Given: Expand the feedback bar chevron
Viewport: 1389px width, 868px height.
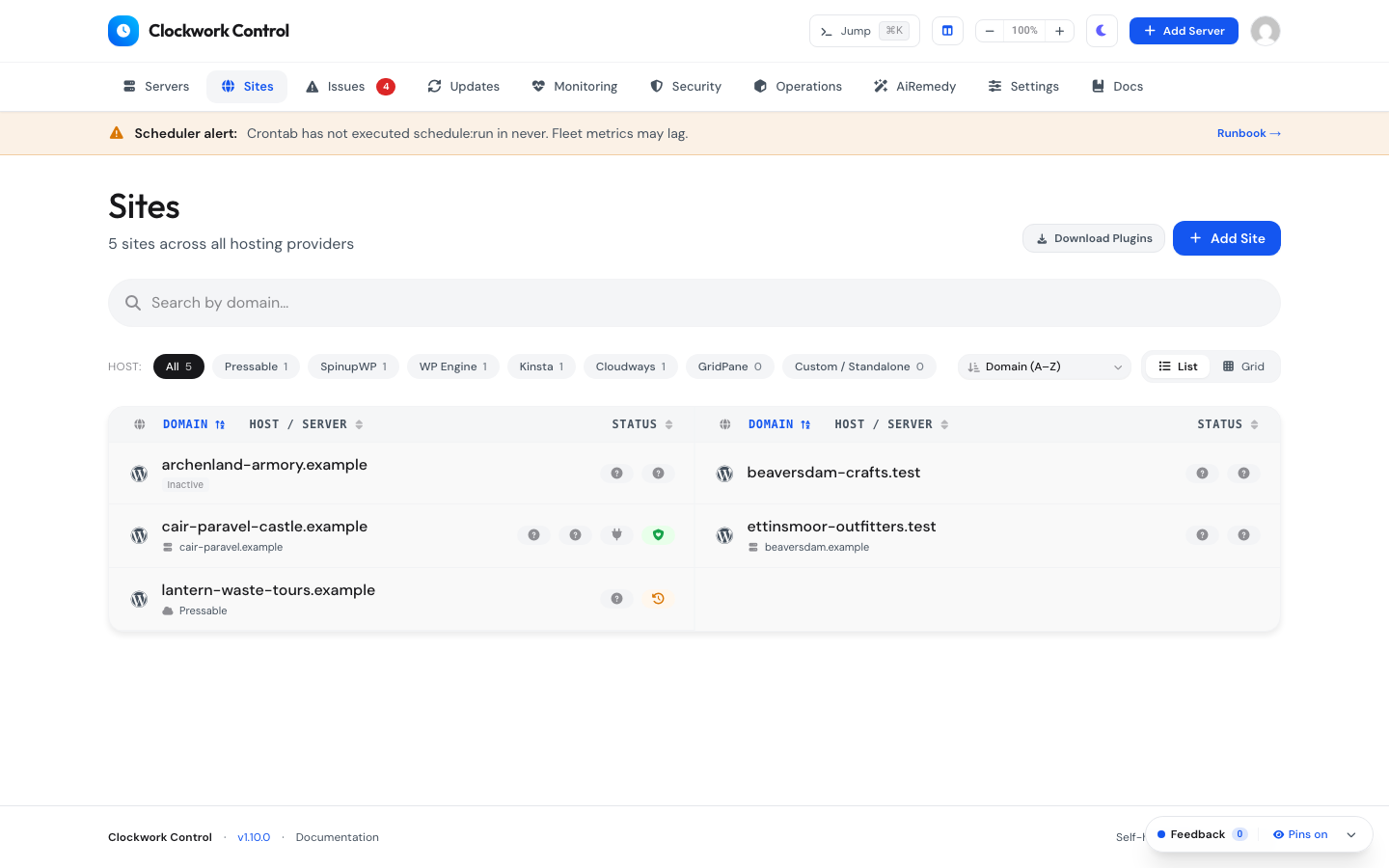Looking at the screenshot, I should 1351,835.
